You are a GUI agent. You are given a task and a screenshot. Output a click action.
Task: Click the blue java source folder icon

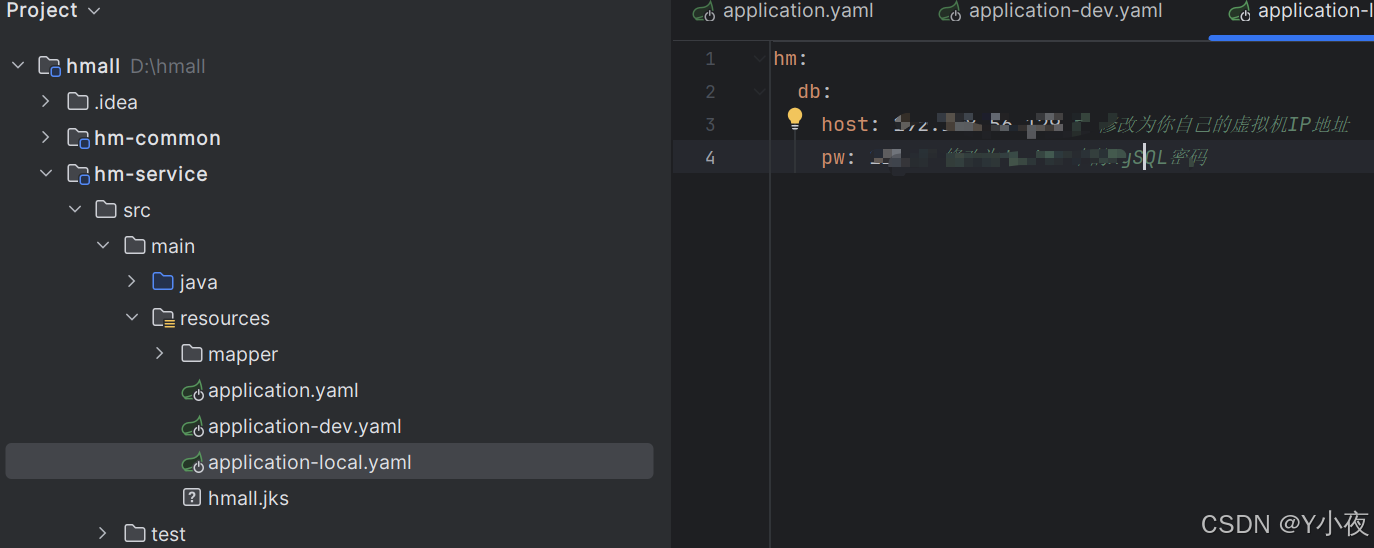click(163, 282)
